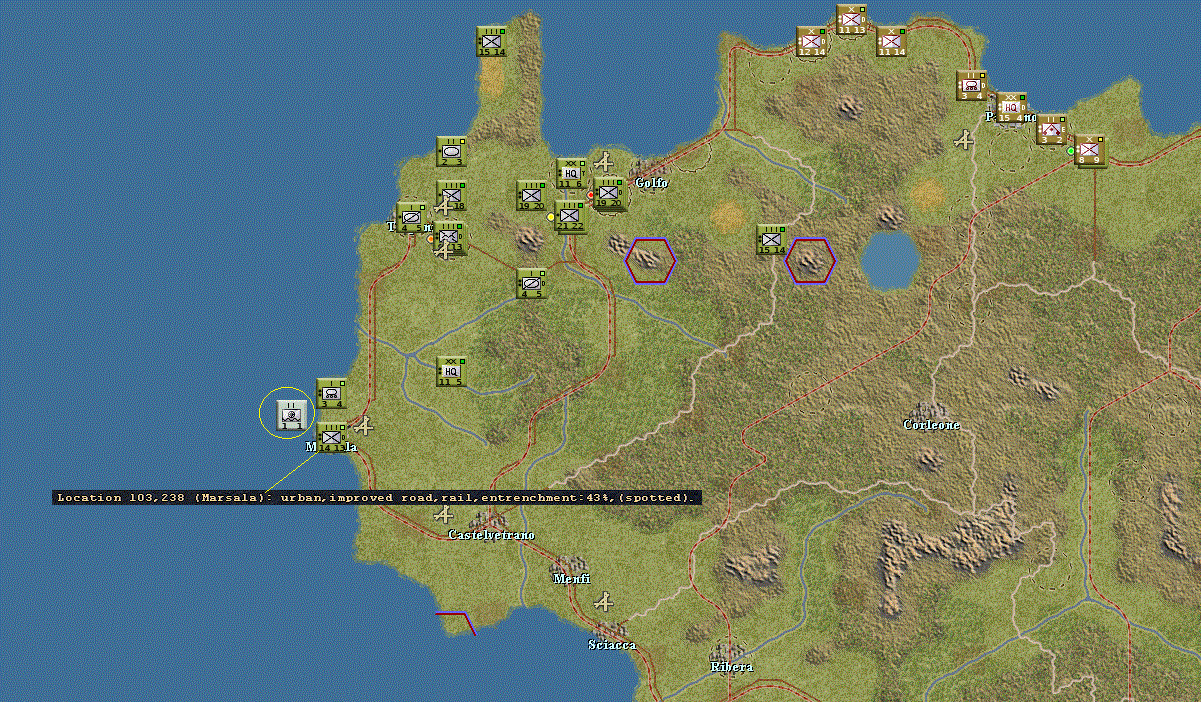Select the green 2-3 armor unit
The width and height of the screenshot is (1201, 702).
point(451,151)
